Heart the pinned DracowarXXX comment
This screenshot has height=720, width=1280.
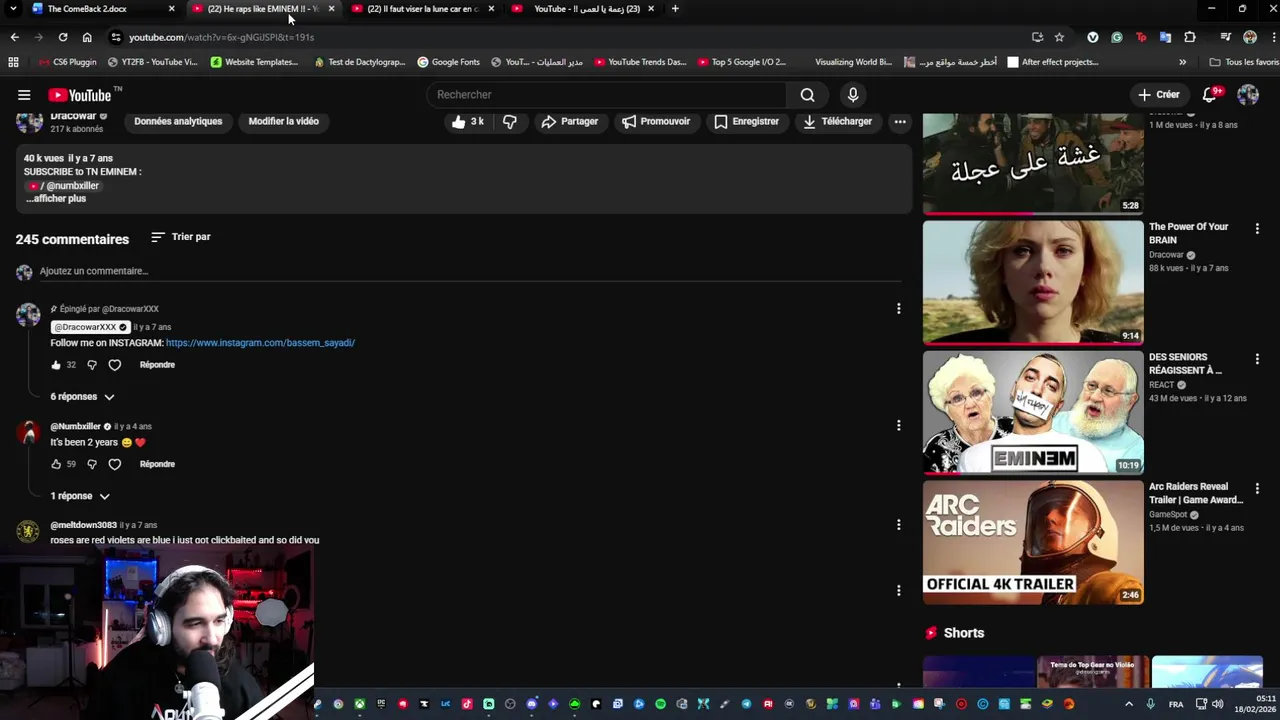coord(115,365)
